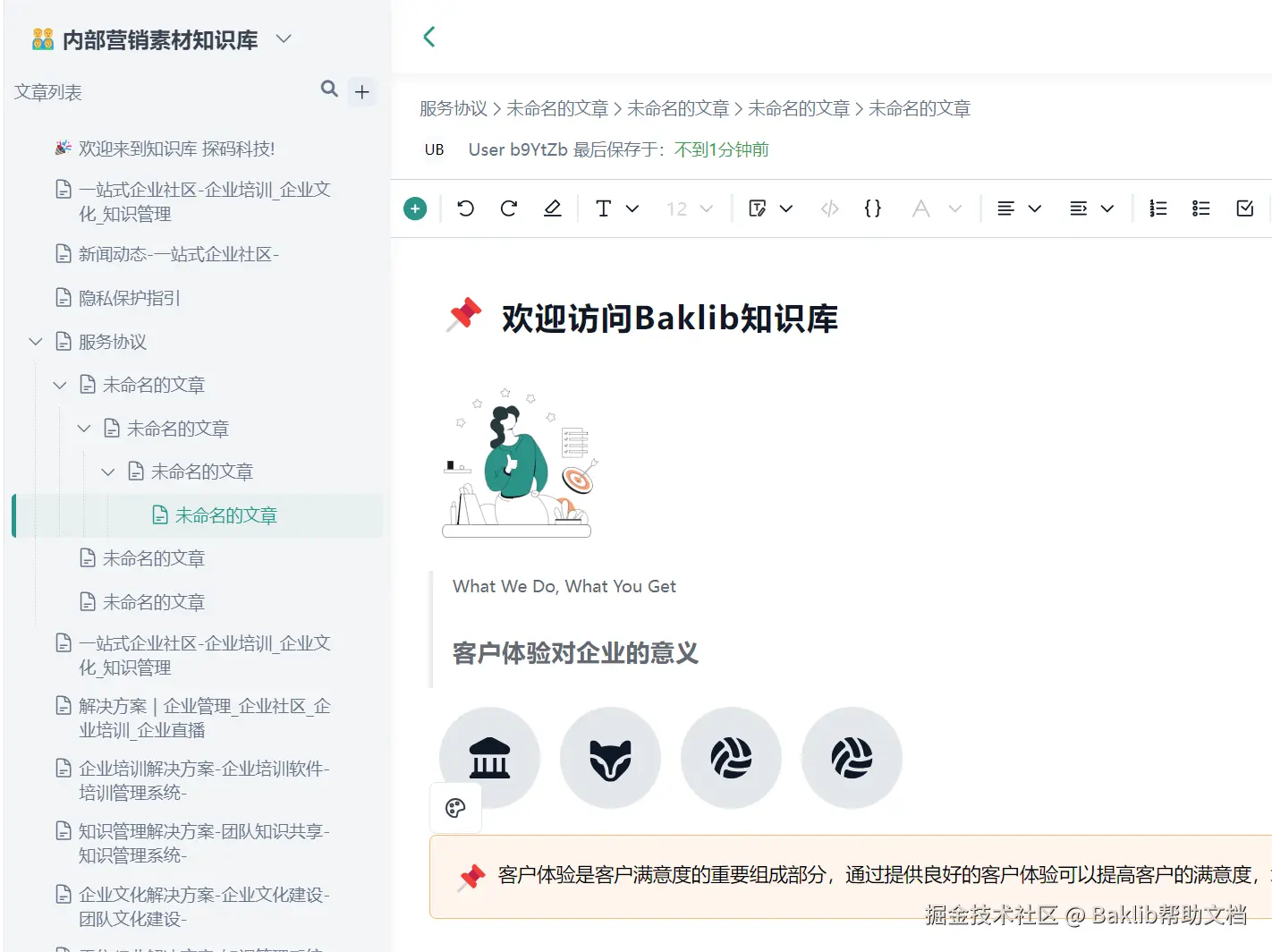Insert a numbered list

tap(1158, 208)
